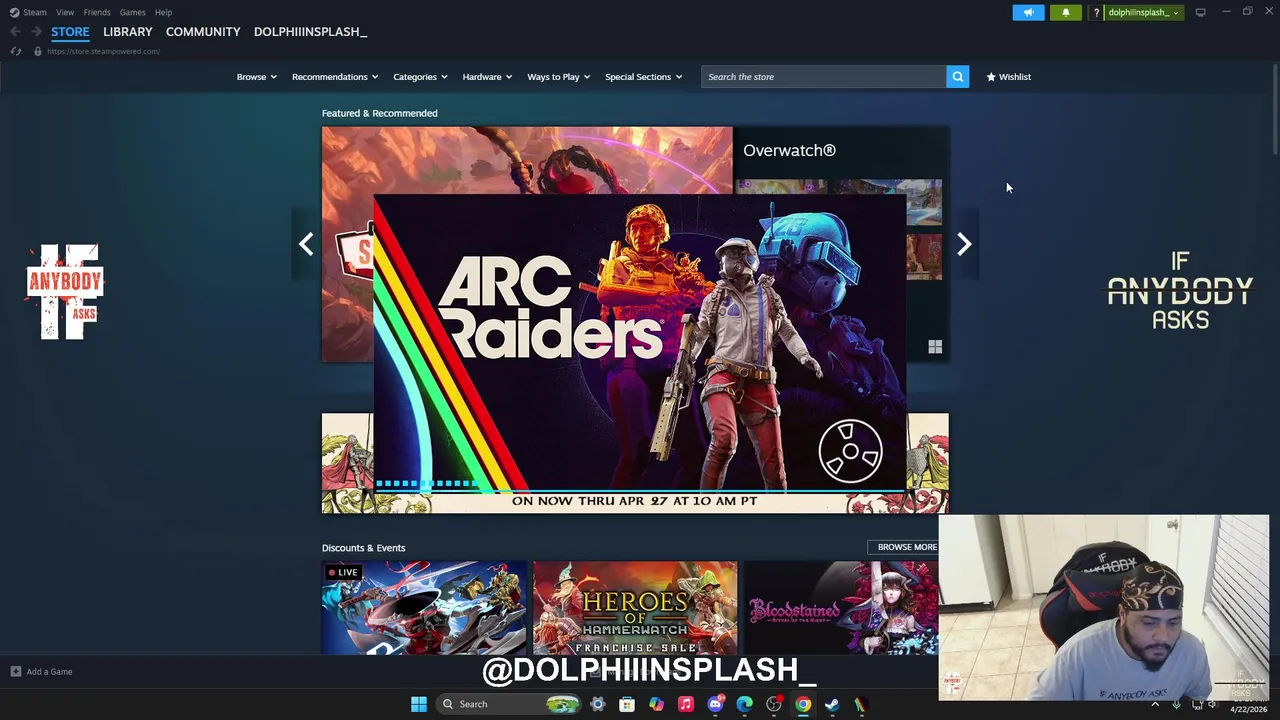Open the Friends menu
1280x720 pixels.
pos(97,12)
